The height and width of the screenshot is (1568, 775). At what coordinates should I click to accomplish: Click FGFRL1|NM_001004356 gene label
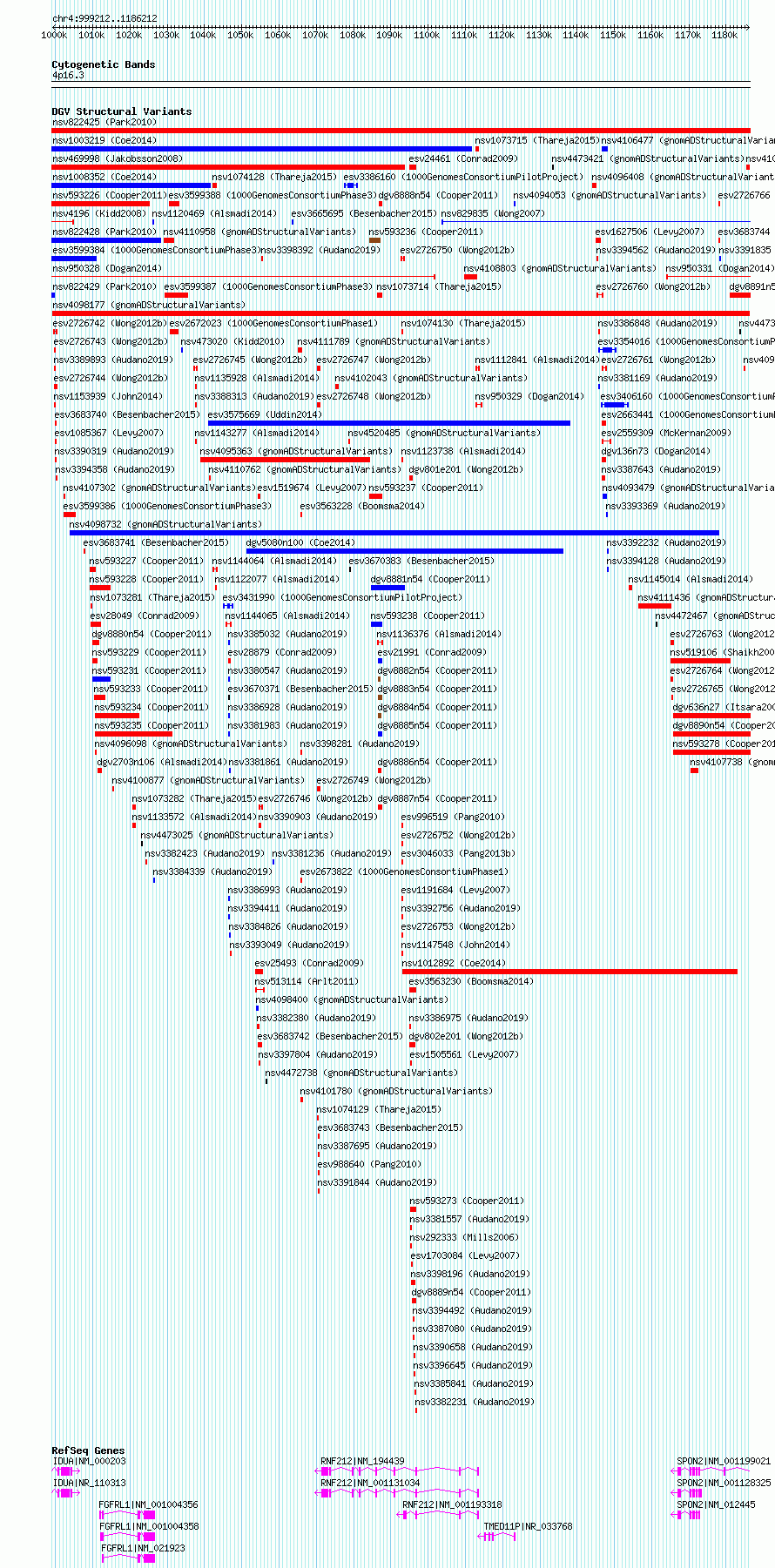click(x=148, y=1505)
